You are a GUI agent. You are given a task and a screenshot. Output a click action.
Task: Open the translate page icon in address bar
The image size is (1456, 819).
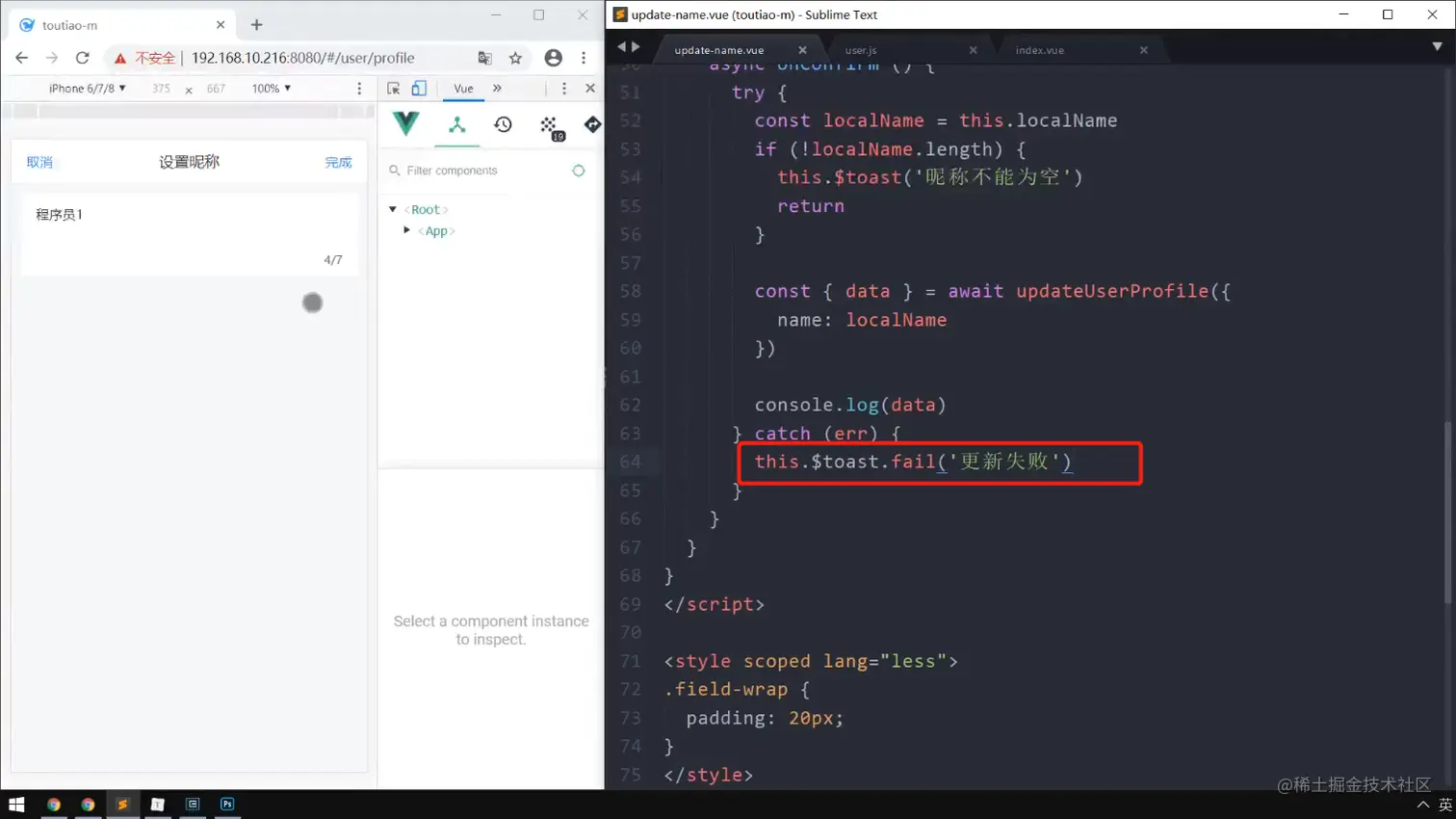(x=484, y=58)
